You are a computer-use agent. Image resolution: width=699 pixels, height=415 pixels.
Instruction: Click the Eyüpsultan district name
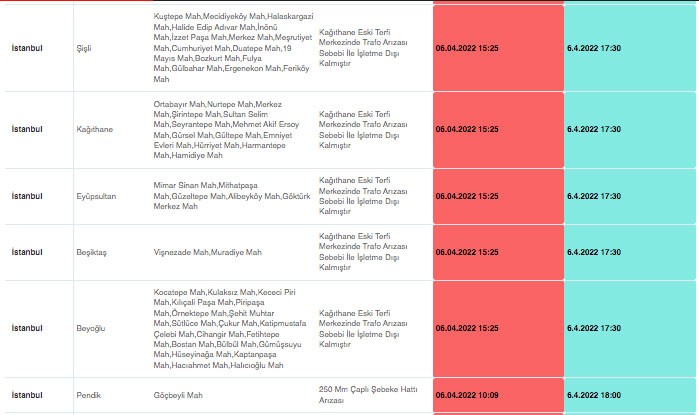[x=96, y=196]
